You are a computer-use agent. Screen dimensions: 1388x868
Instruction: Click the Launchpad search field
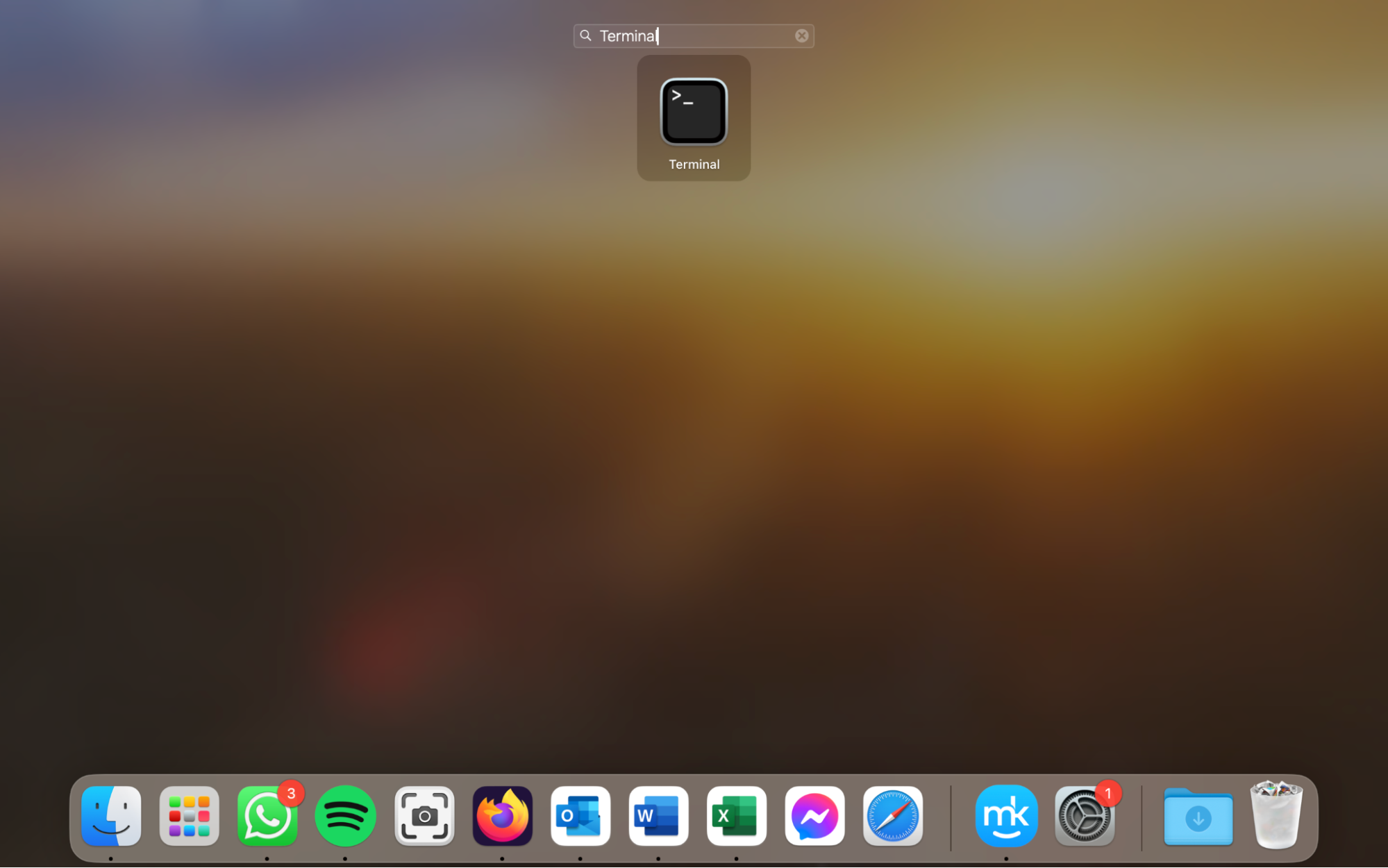point(694,36)
